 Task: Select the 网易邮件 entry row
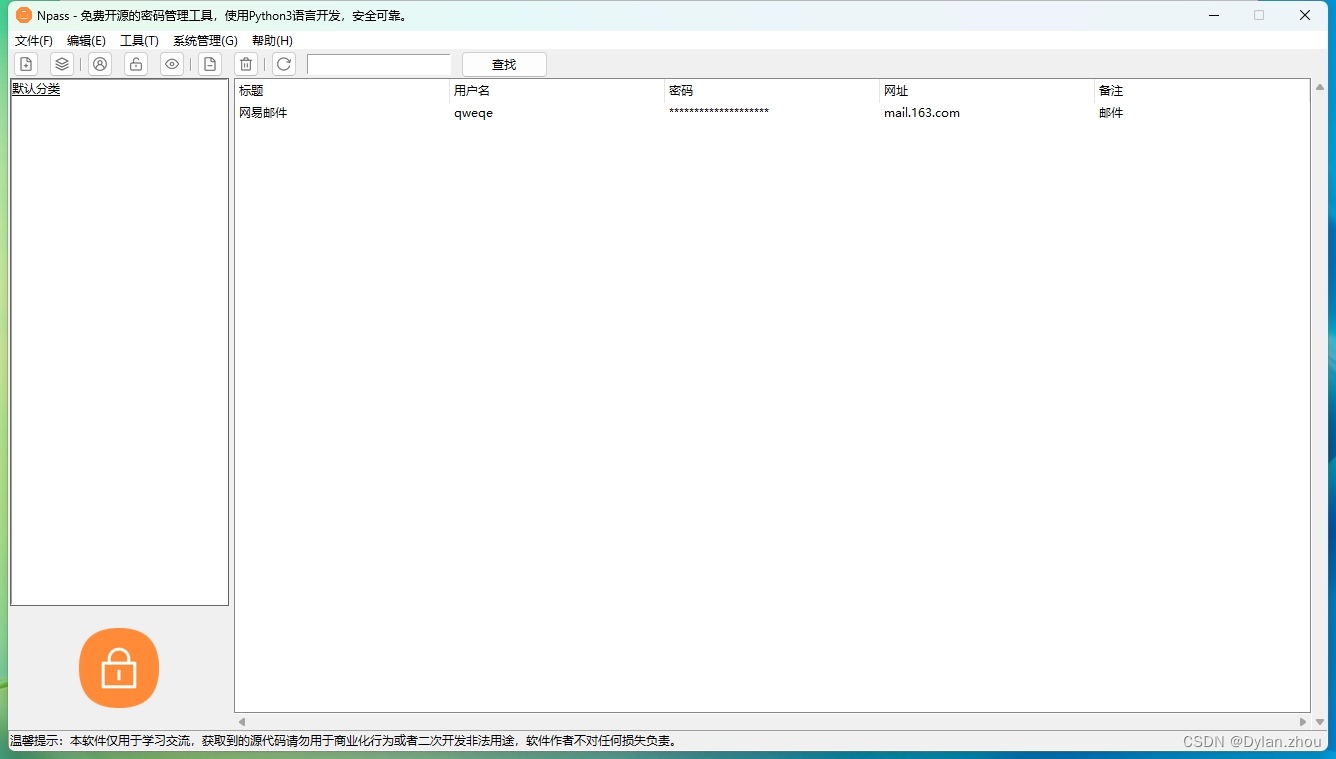[263, 113]
